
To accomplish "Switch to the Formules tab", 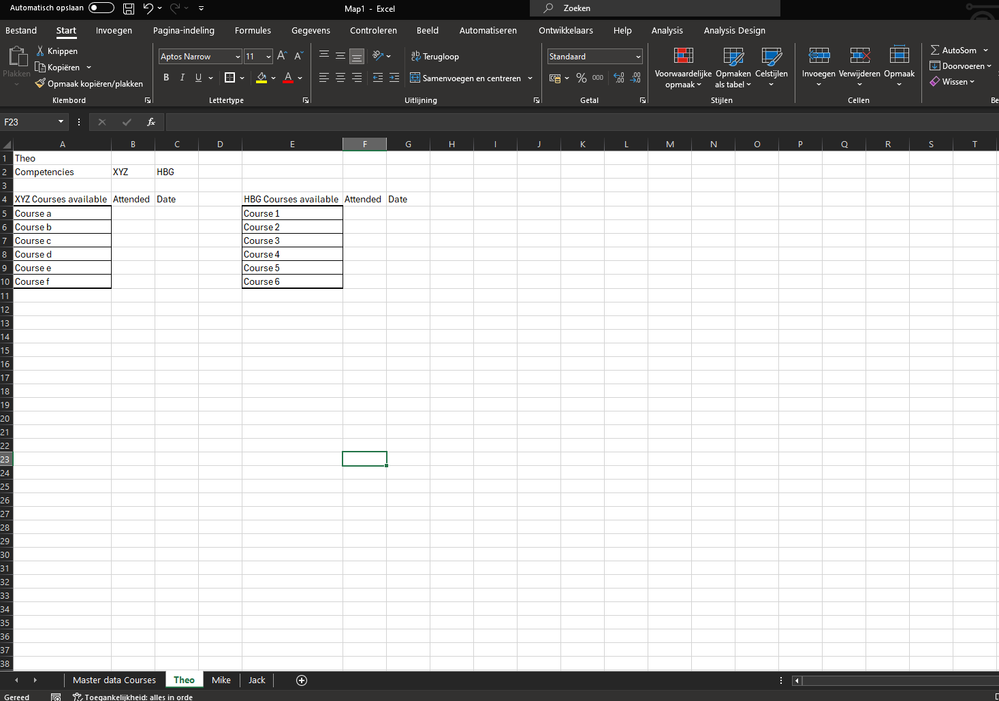I will (252, 30).
